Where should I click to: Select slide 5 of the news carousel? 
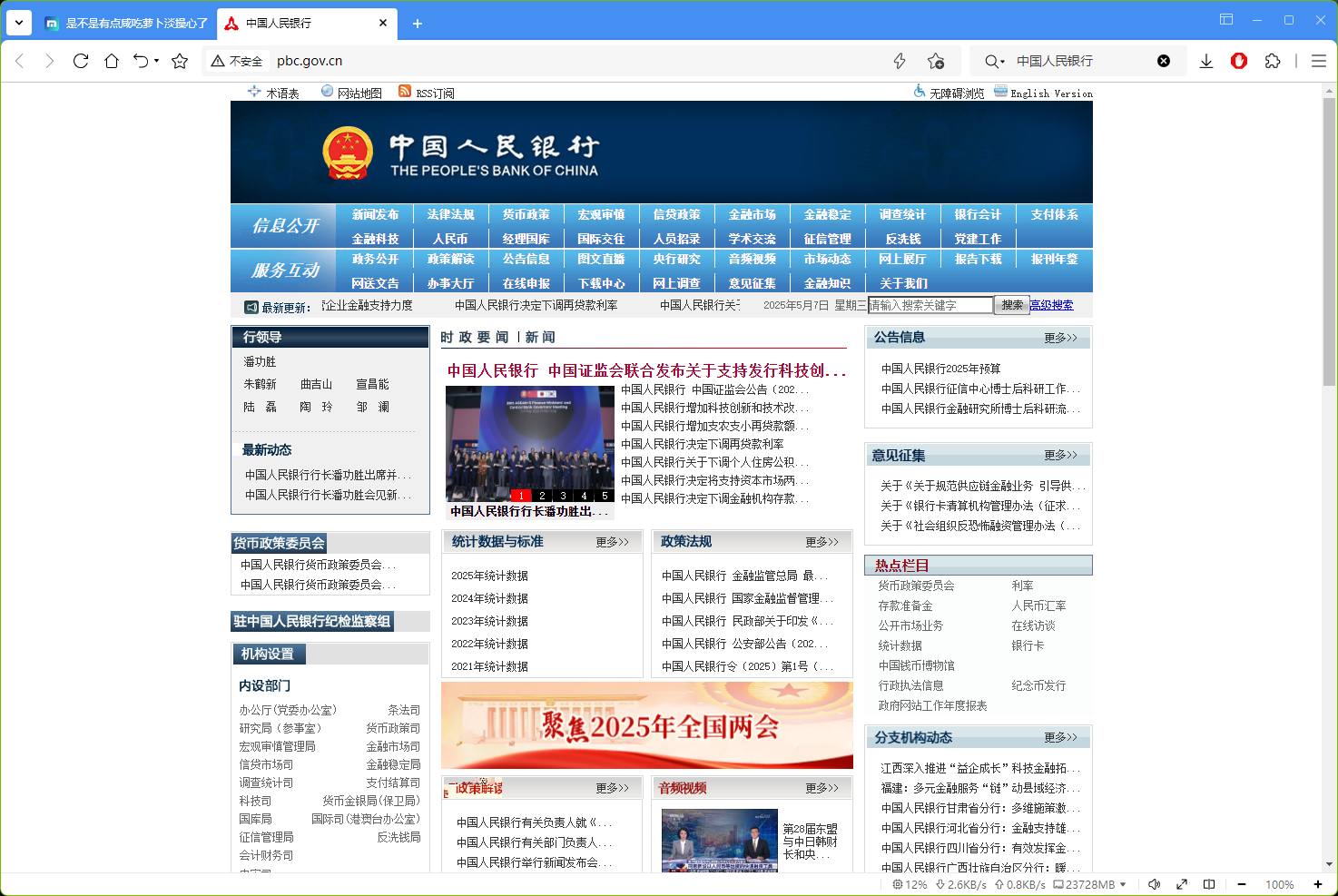pyautogui.click(x=605, y=496)
